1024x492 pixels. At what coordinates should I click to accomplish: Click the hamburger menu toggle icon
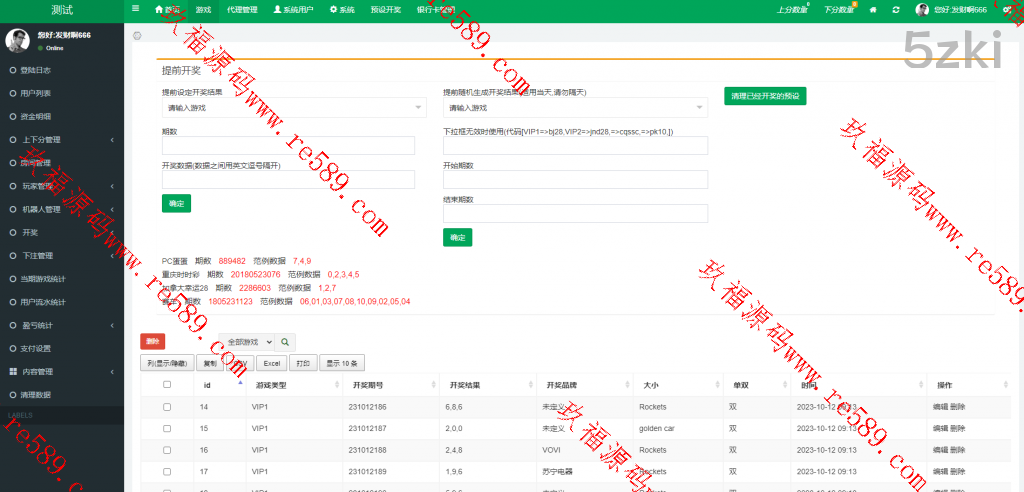136,9
